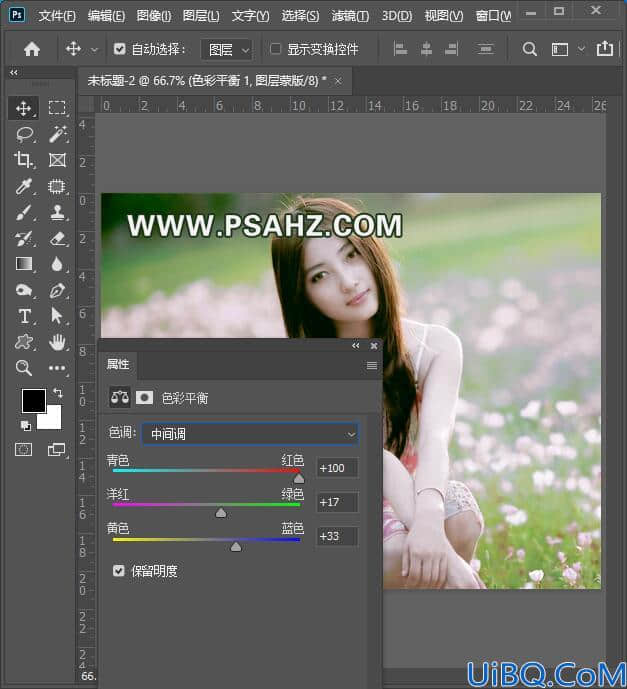
Task: Select the Move tool in toolbox
Action: pyautogui.click(x=23, y=108)
